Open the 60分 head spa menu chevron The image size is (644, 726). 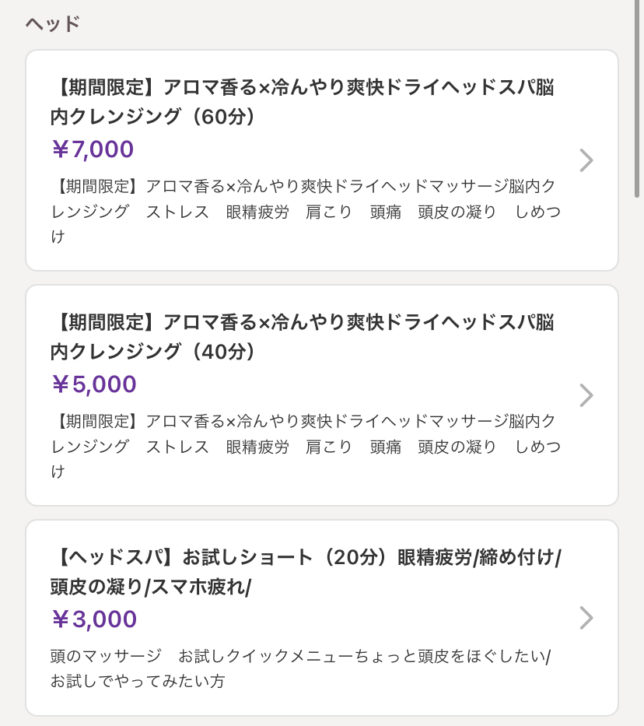[587, 160]
